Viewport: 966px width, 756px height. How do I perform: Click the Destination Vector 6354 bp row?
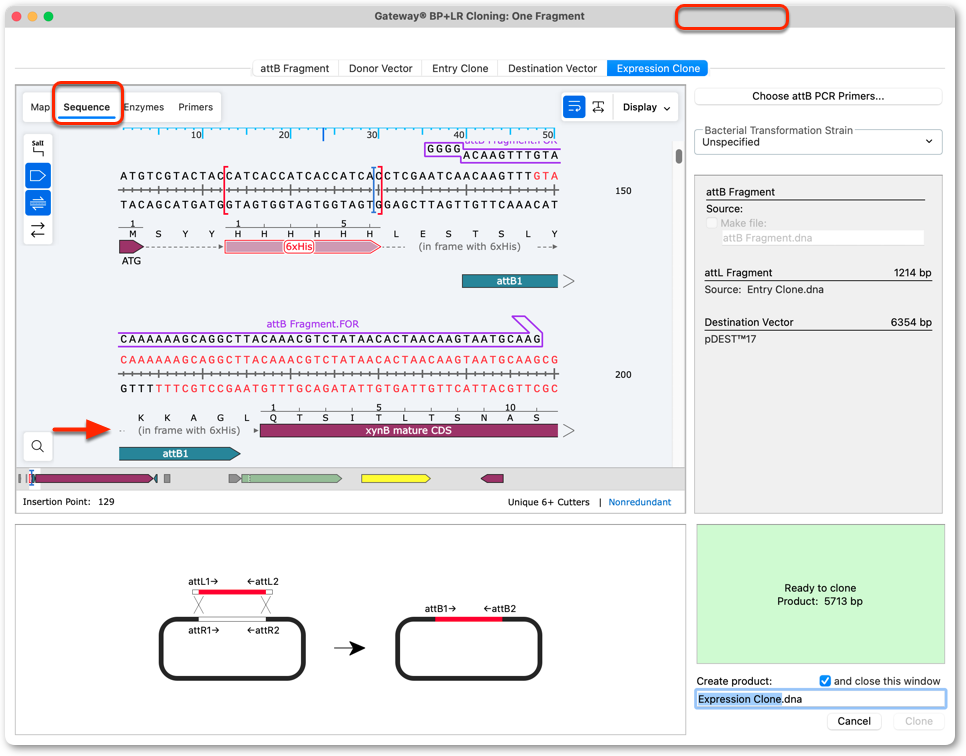pos(818,322)
